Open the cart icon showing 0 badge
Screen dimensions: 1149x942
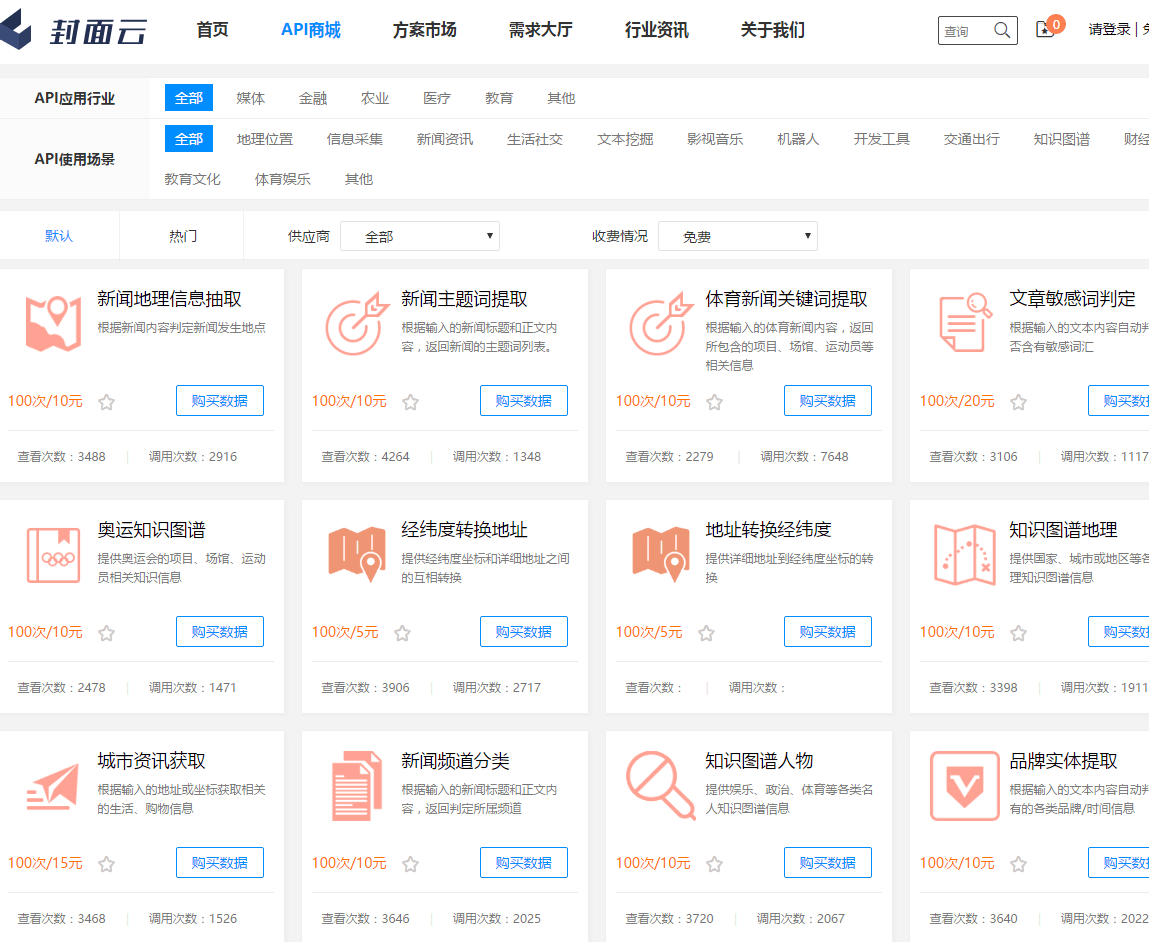1046,30
